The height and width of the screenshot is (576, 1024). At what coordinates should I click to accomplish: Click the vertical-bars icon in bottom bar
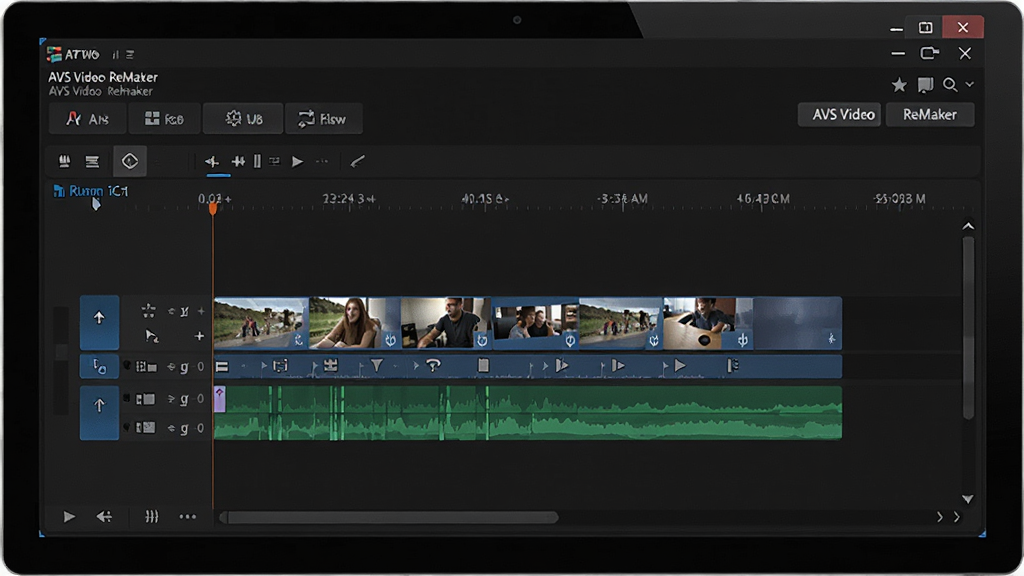(152, 517)
